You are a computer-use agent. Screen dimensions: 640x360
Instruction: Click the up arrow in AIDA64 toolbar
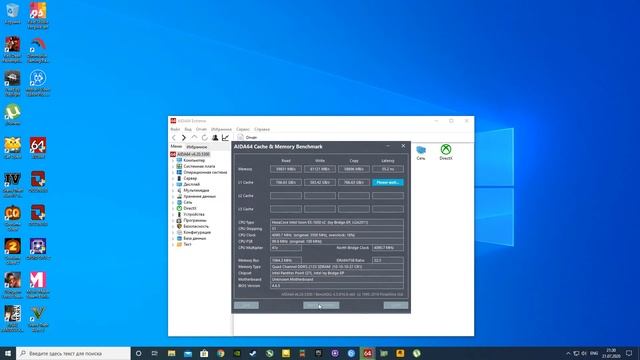[x=194, y=138]
